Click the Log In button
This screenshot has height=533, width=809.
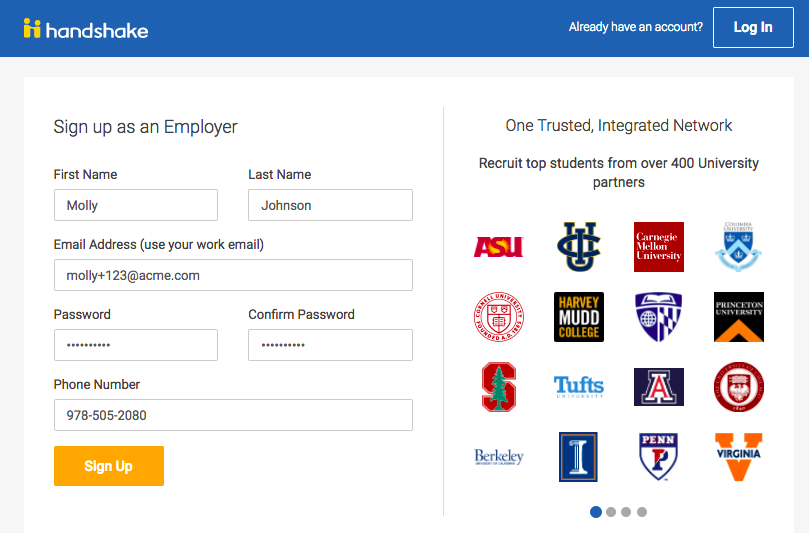[x=753, y=27]
